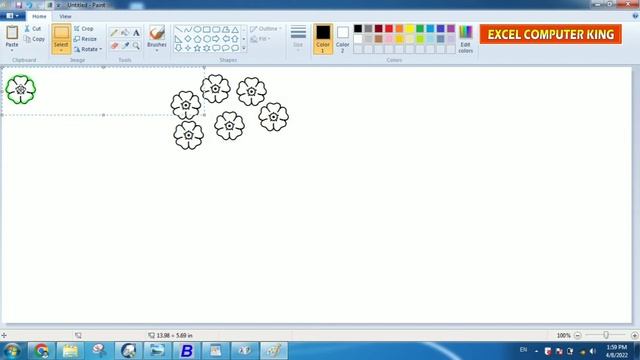The image size is (640, 360).
Task: Copy the current selection
Action: [x=34, y=39]
